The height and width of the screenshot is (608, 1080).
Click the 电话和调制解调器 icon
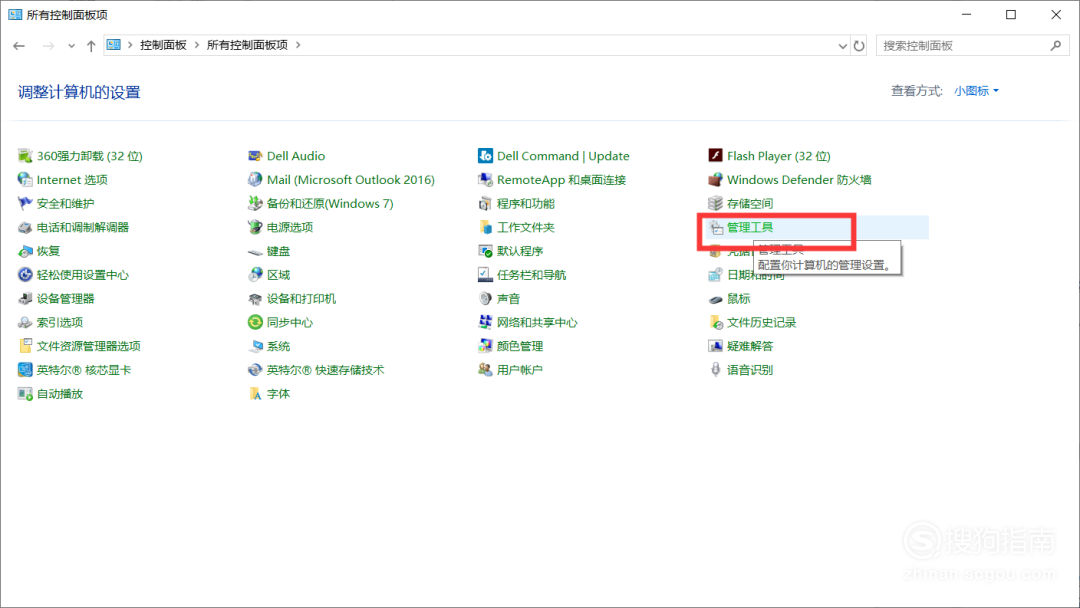point(25,227)
